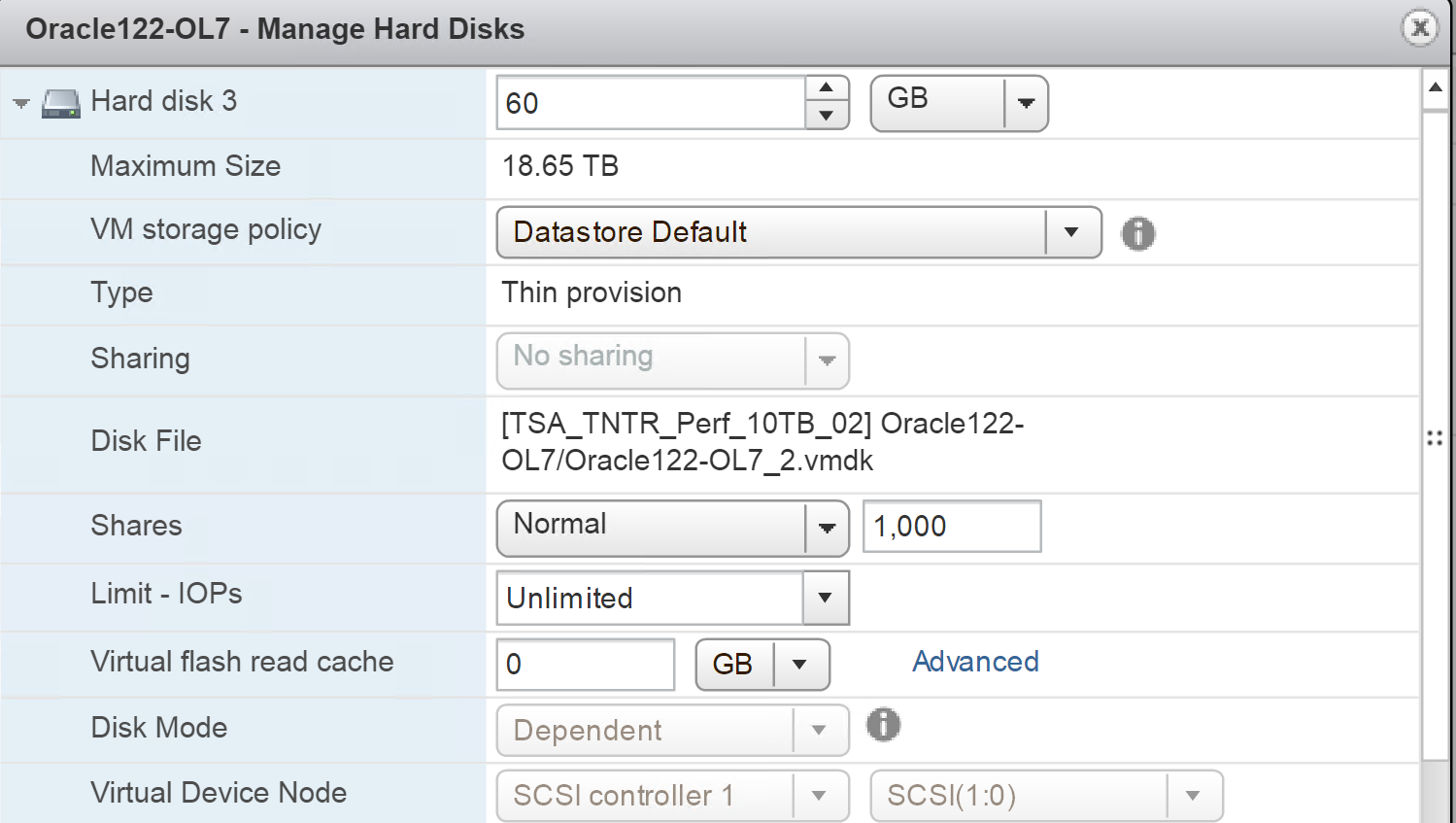Screen dimensions: 1456x823
Task: Click the Hard disk 3 drive icon
Action: pos(60,103)
